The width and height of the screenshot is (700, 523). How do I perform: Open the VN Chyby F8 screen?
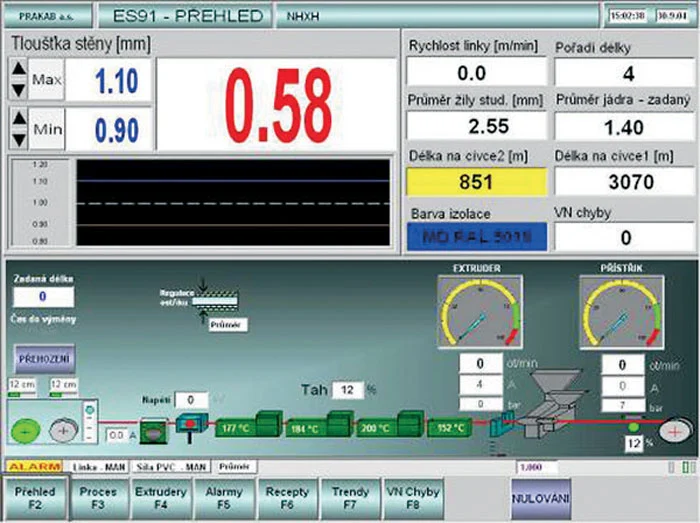(x=413, y=498)
